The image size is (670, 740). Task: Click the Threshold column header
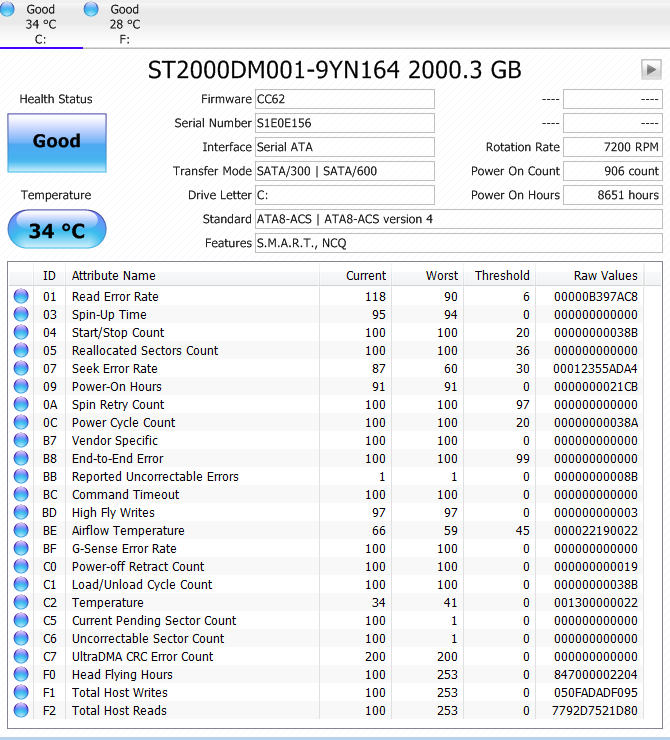tap(499, 275)
